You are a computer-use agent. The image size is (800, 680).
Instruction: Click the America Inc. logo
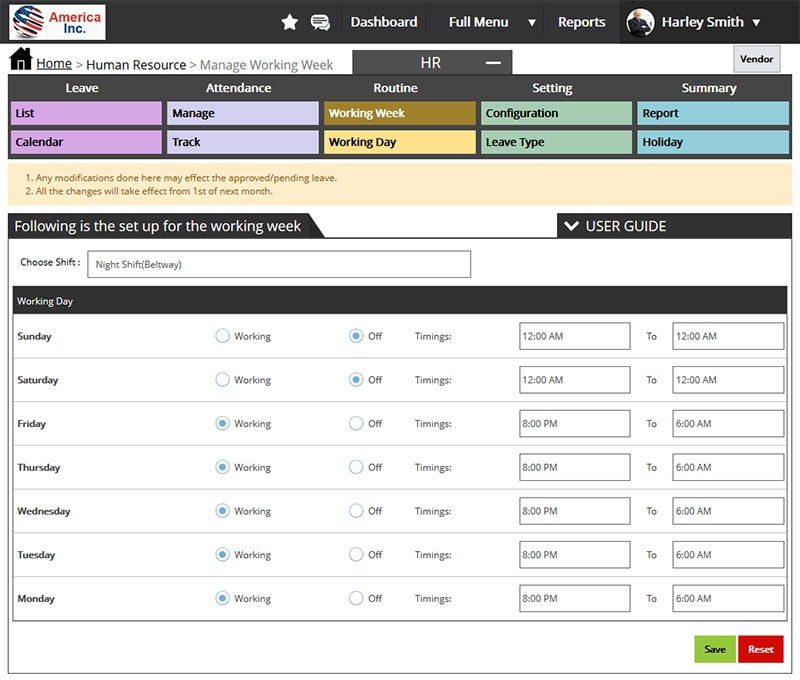click(58, 22)
